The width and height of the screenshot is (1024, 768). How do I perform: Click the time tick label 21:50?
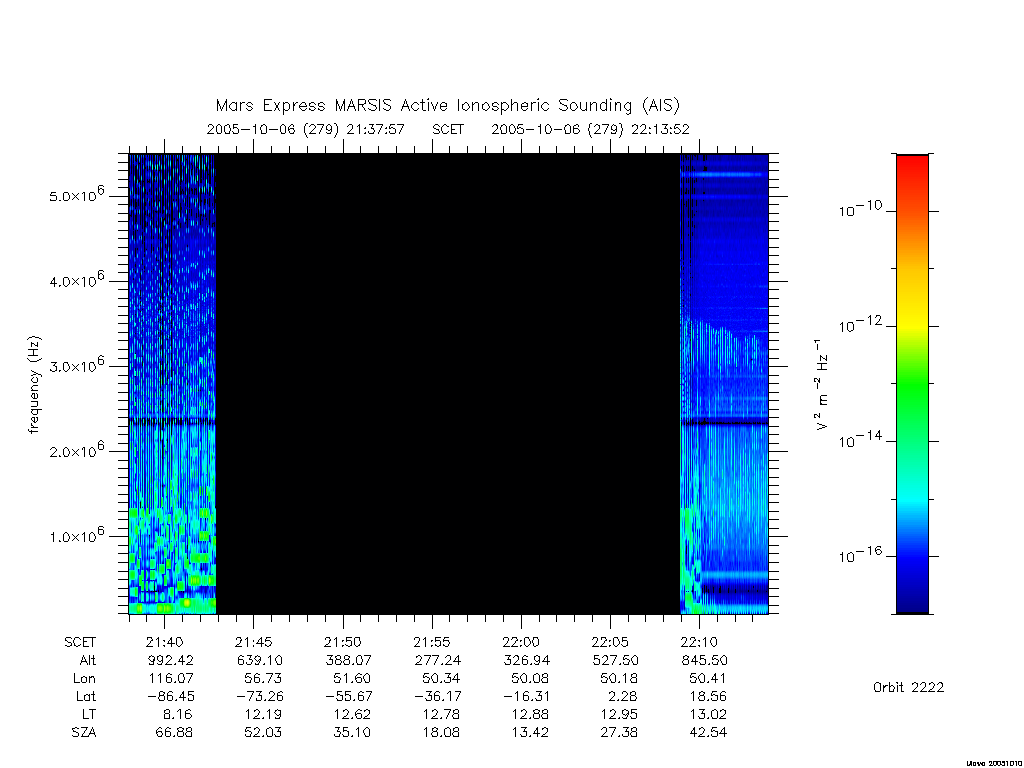point(343,643)
